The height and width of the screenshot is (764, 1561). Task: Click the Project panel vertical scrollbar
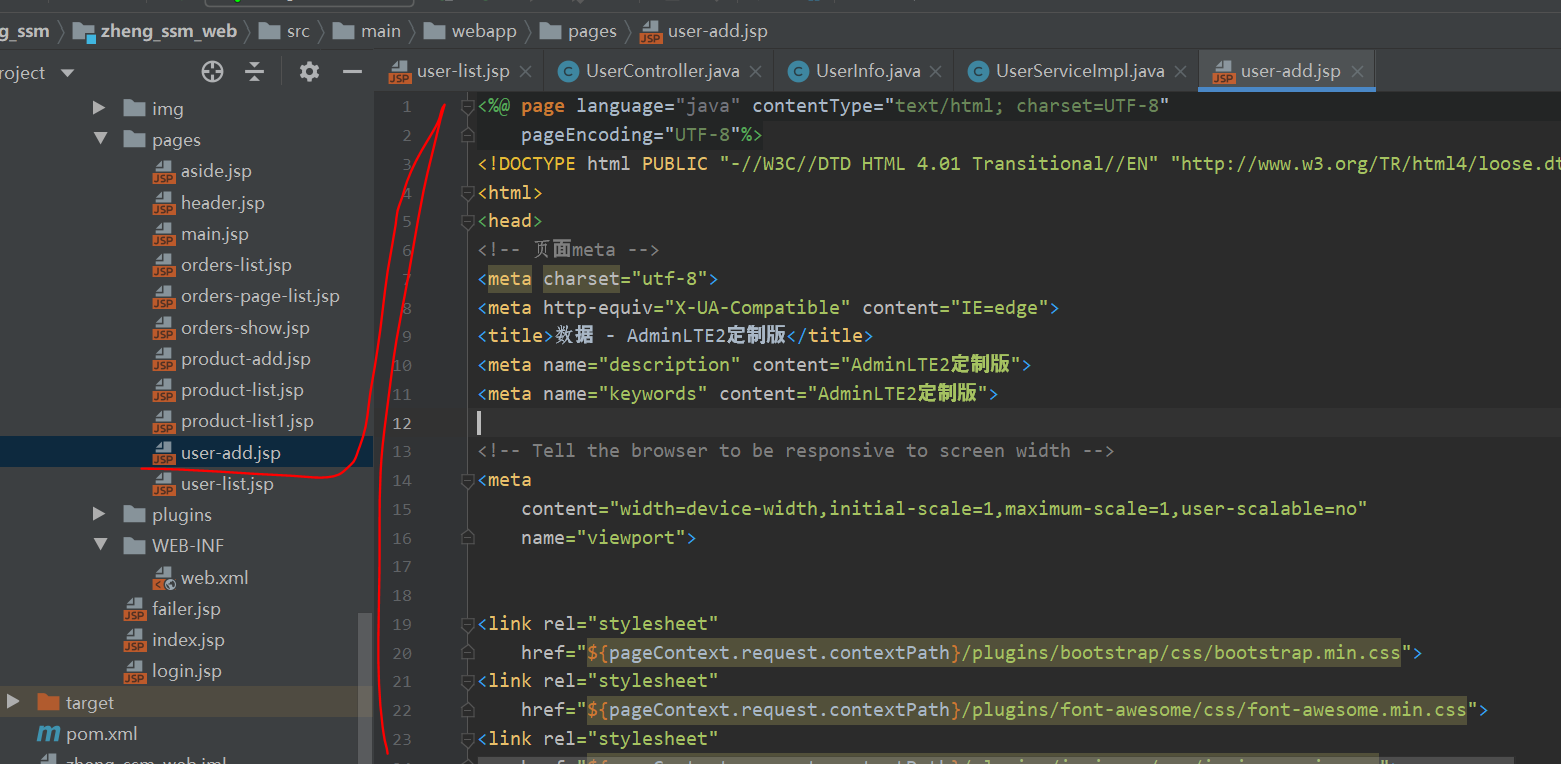point(365,688)
